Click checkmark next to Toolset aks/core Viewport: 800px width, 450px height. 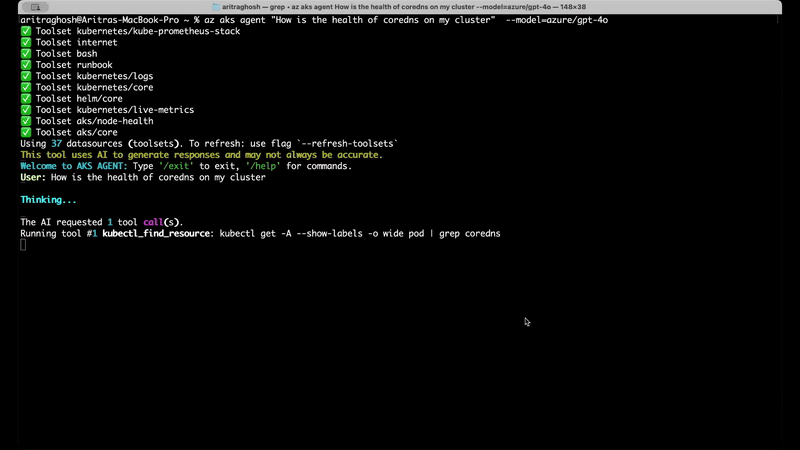26,132
